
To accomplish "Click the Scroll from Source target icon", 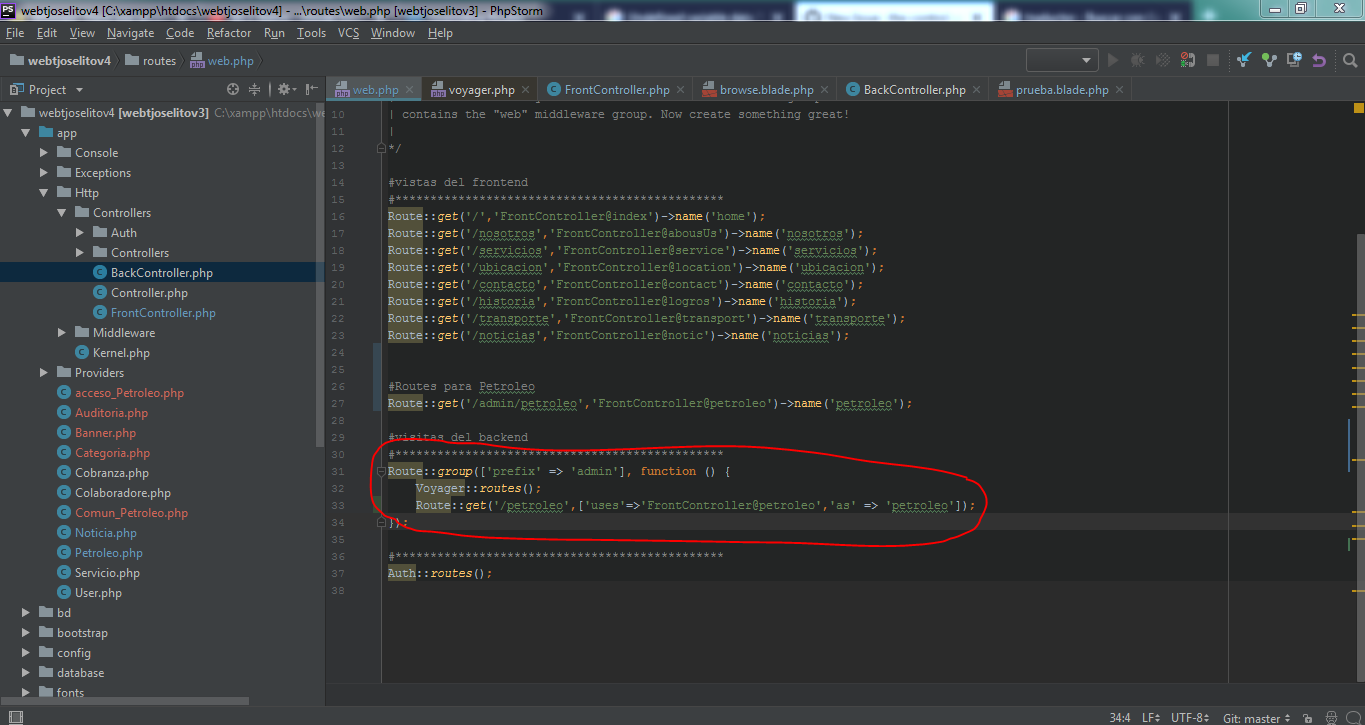I will (233, 89).
